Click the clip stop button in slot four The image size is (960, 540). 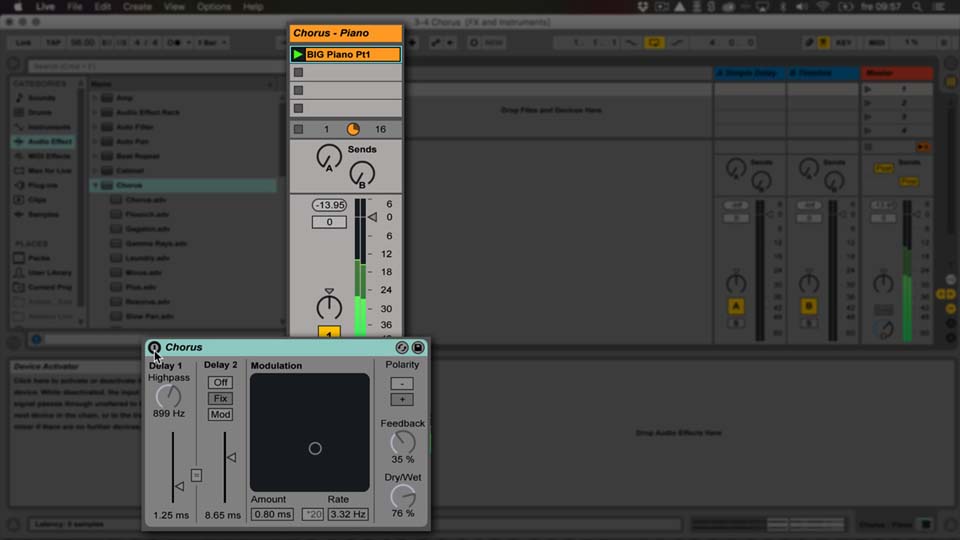[x=298, y=108]
